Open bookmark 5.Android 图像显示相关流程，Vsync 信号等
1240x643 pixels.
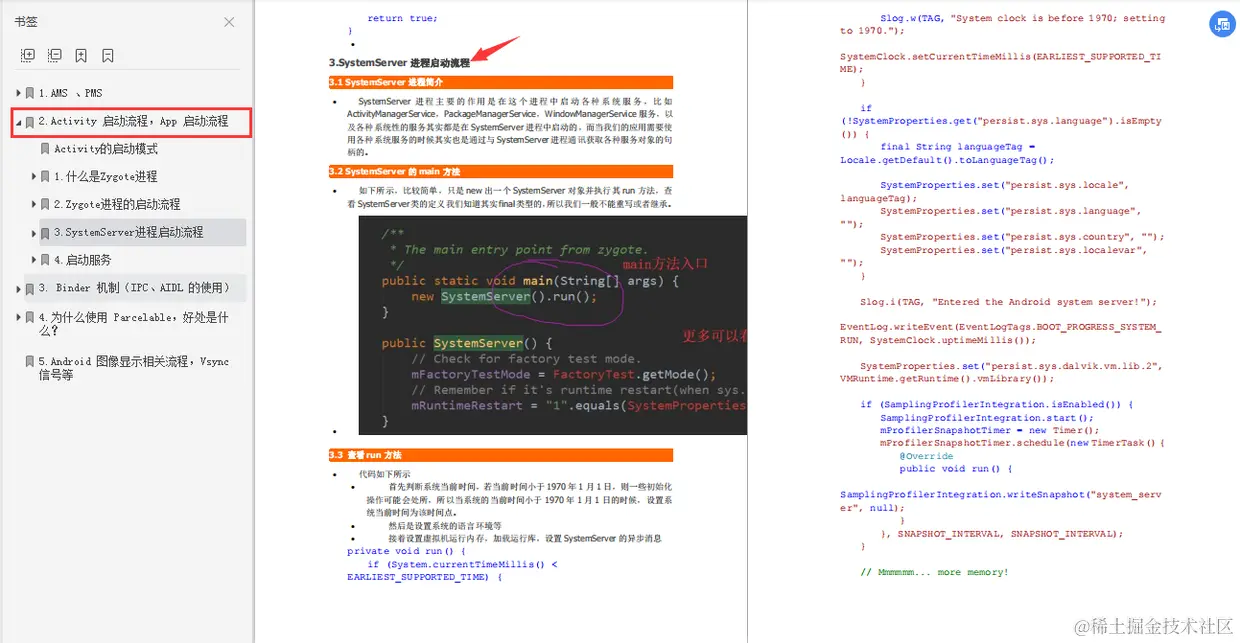click(x=133, y=368)
